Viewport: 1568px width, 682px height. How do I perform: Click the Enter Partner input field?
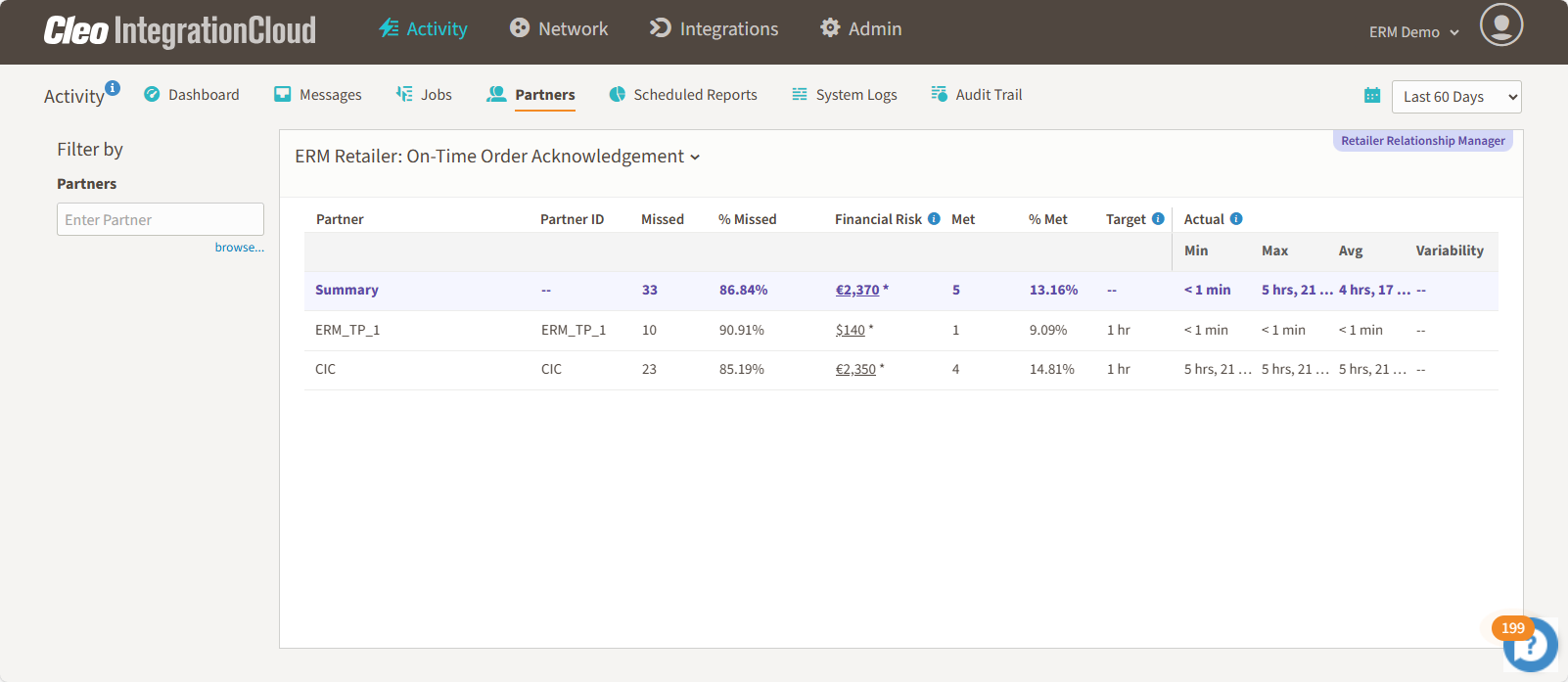pyautogui.click(x=161, y=219)
